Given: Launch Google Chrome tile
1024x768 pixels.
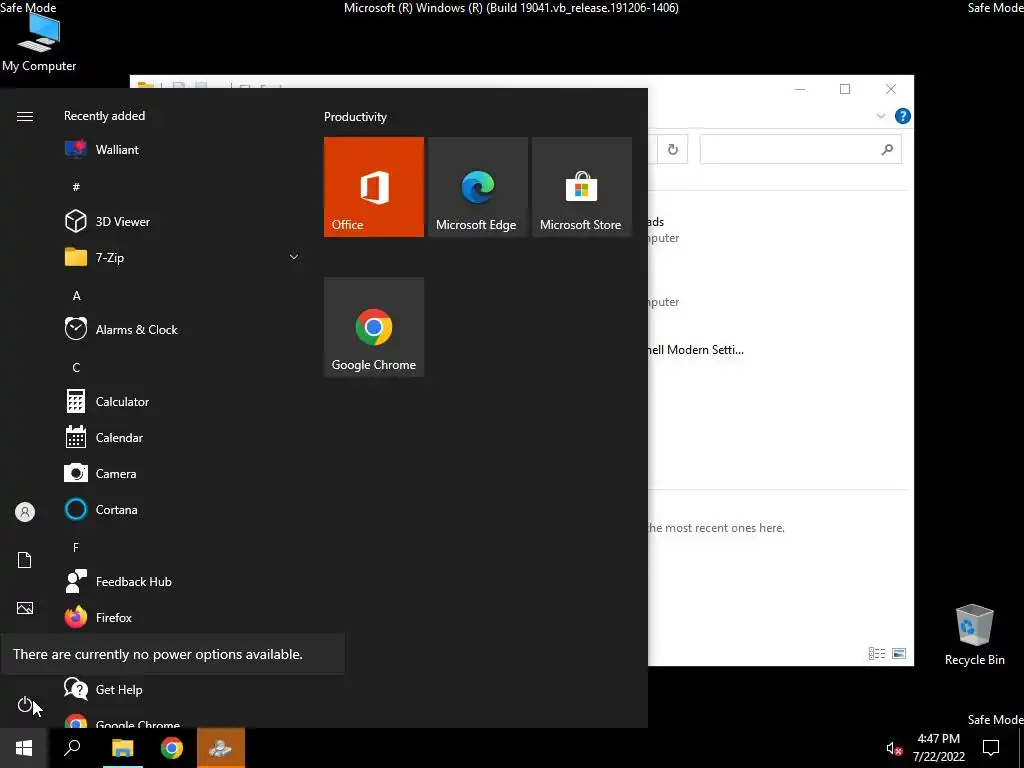Looking at the screenshot, I should click(x=374, y=327).
